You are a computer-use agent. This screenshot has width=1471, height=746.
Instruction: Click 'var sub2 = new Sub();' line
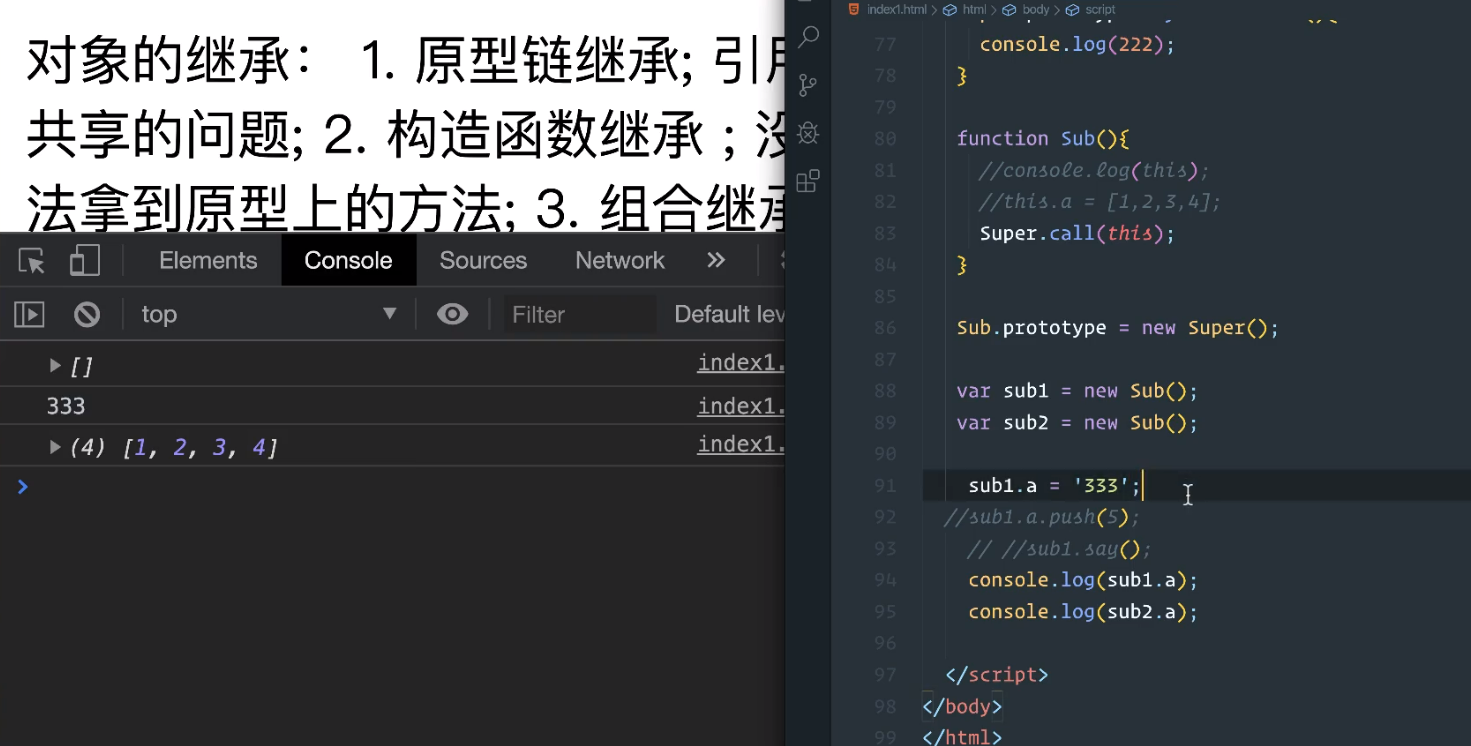[1077, 423]
